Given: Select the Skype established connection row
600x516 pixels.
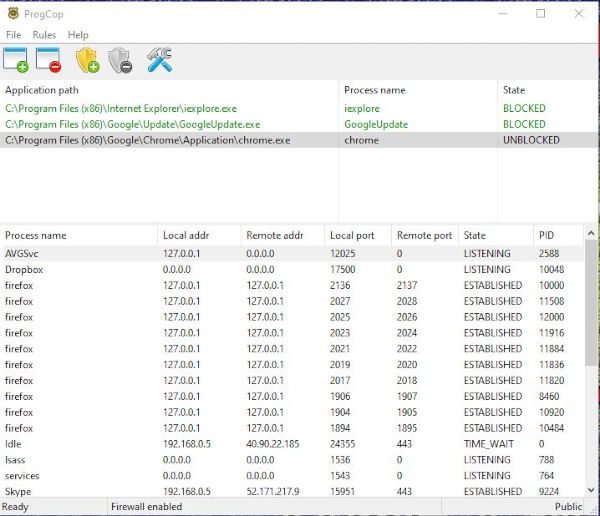Looking at the screenshot, I should point(200,491).
